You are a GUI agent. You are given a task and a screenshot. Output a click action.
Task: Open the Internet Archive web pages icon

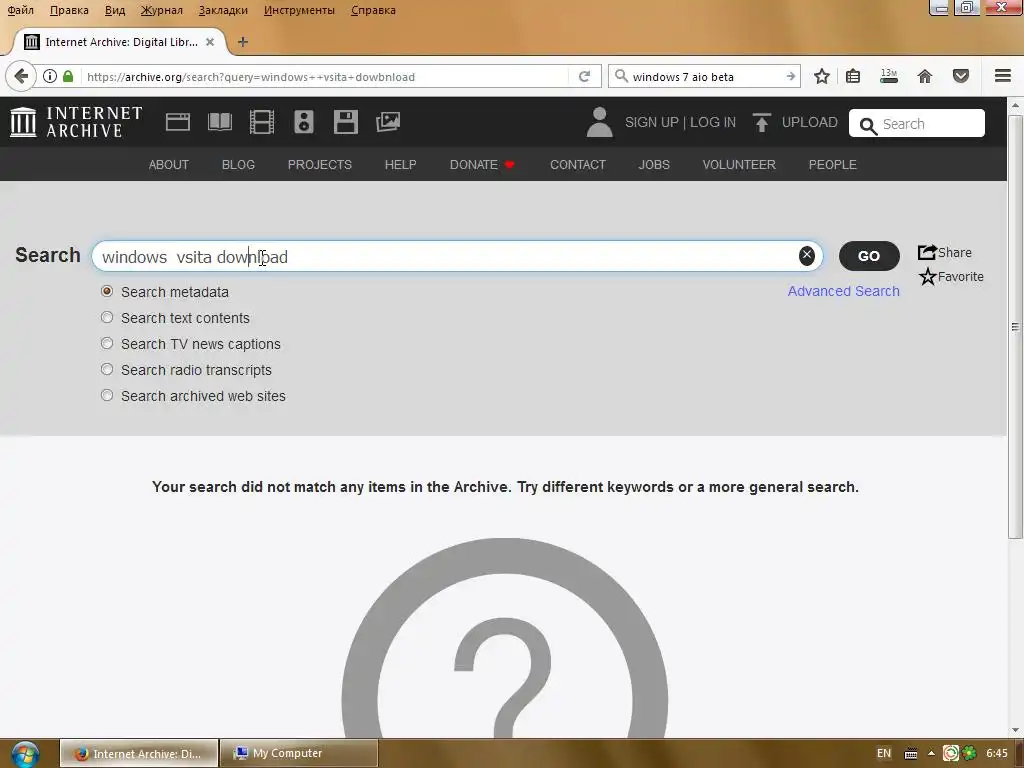coord(178,122)
